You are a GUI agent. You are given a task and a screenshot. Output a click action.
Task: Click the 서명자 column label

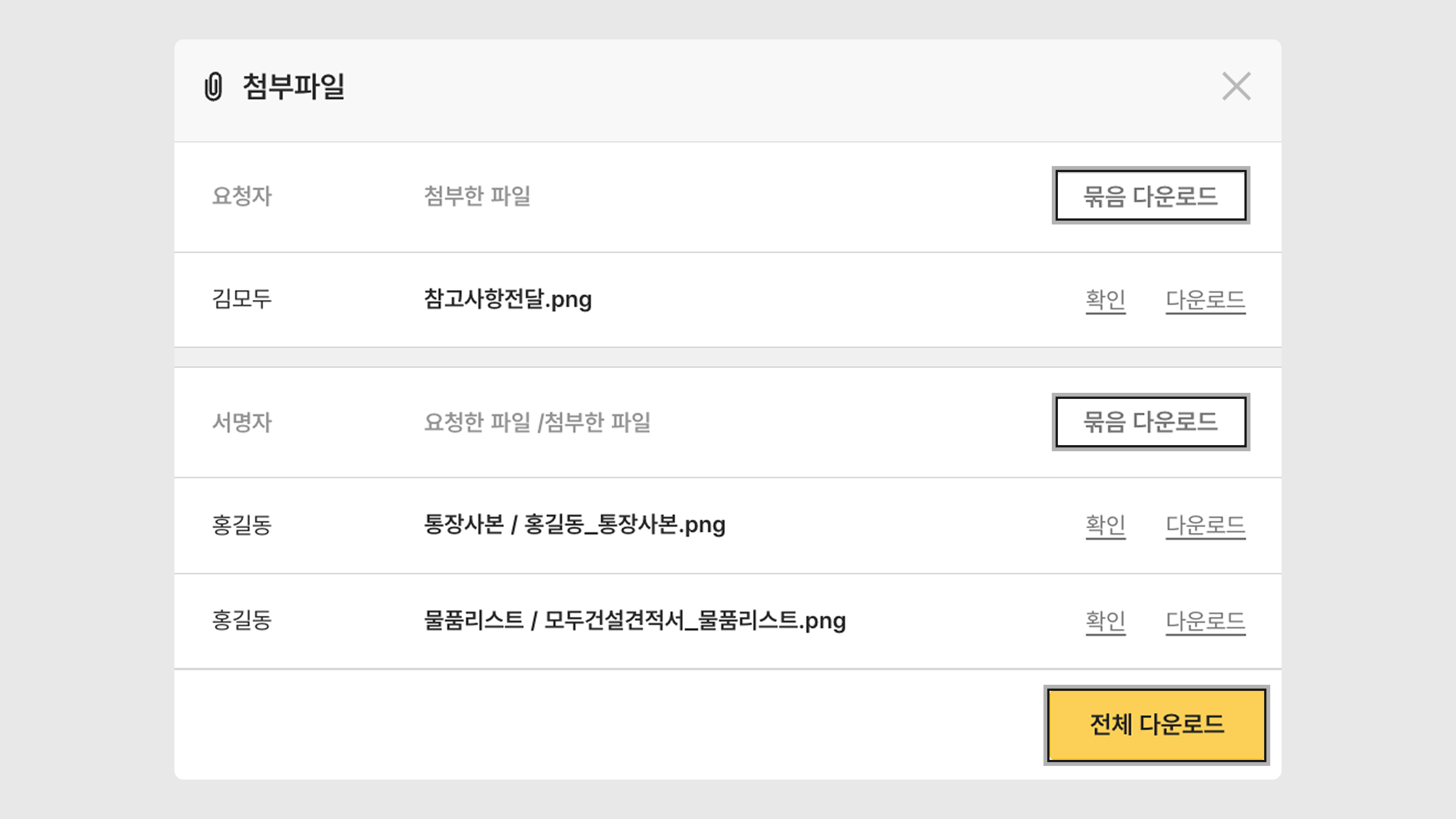click(242, 422)
